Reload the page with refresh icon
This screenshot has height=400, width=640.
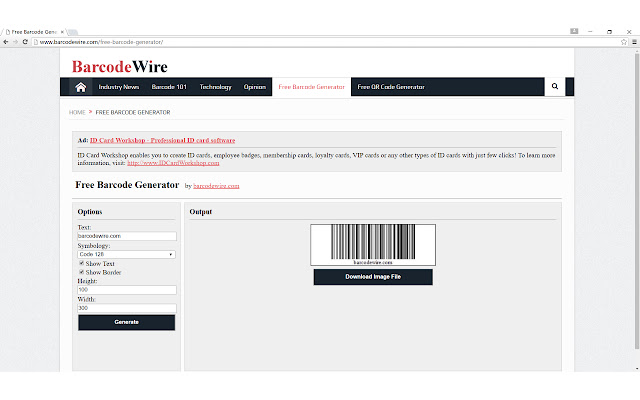[25, 42]
